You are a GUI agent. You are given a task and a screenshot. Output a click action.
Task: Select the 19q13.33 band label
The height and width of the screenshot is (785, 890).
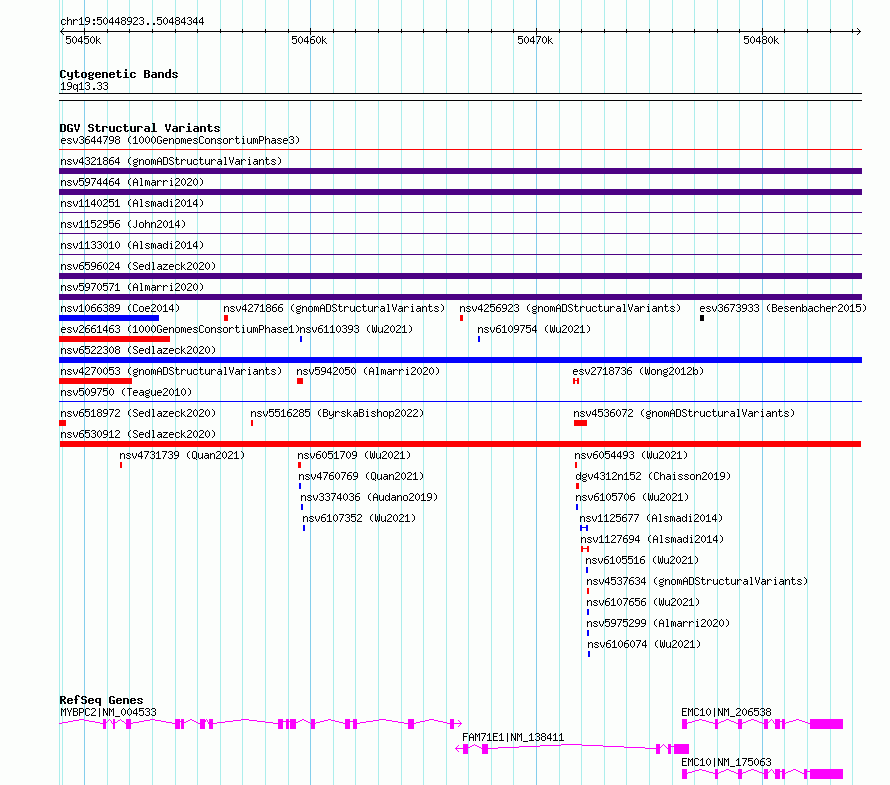84,86
